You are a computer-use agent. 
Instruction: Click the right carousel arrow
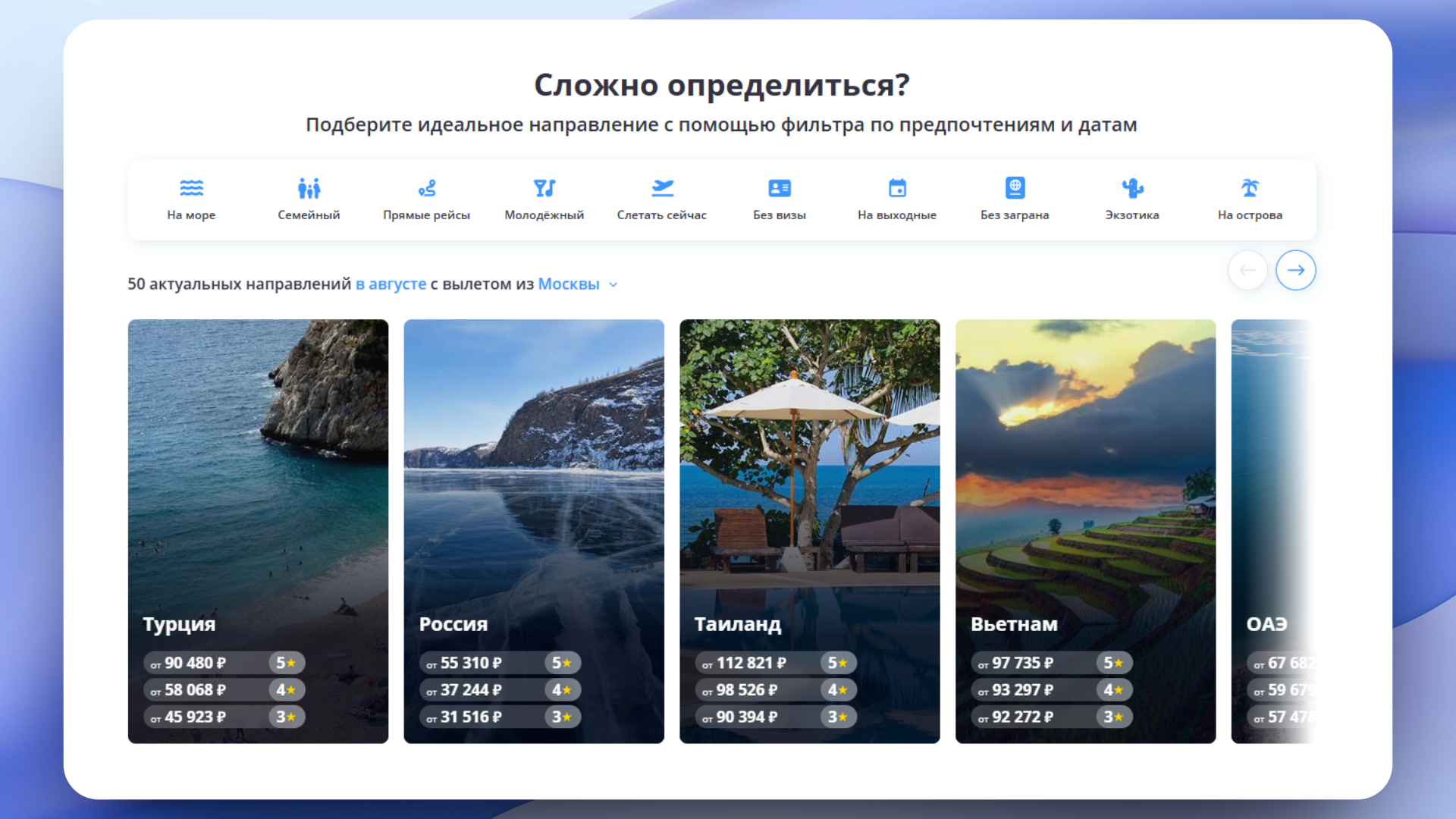[x=1296, y=270]
